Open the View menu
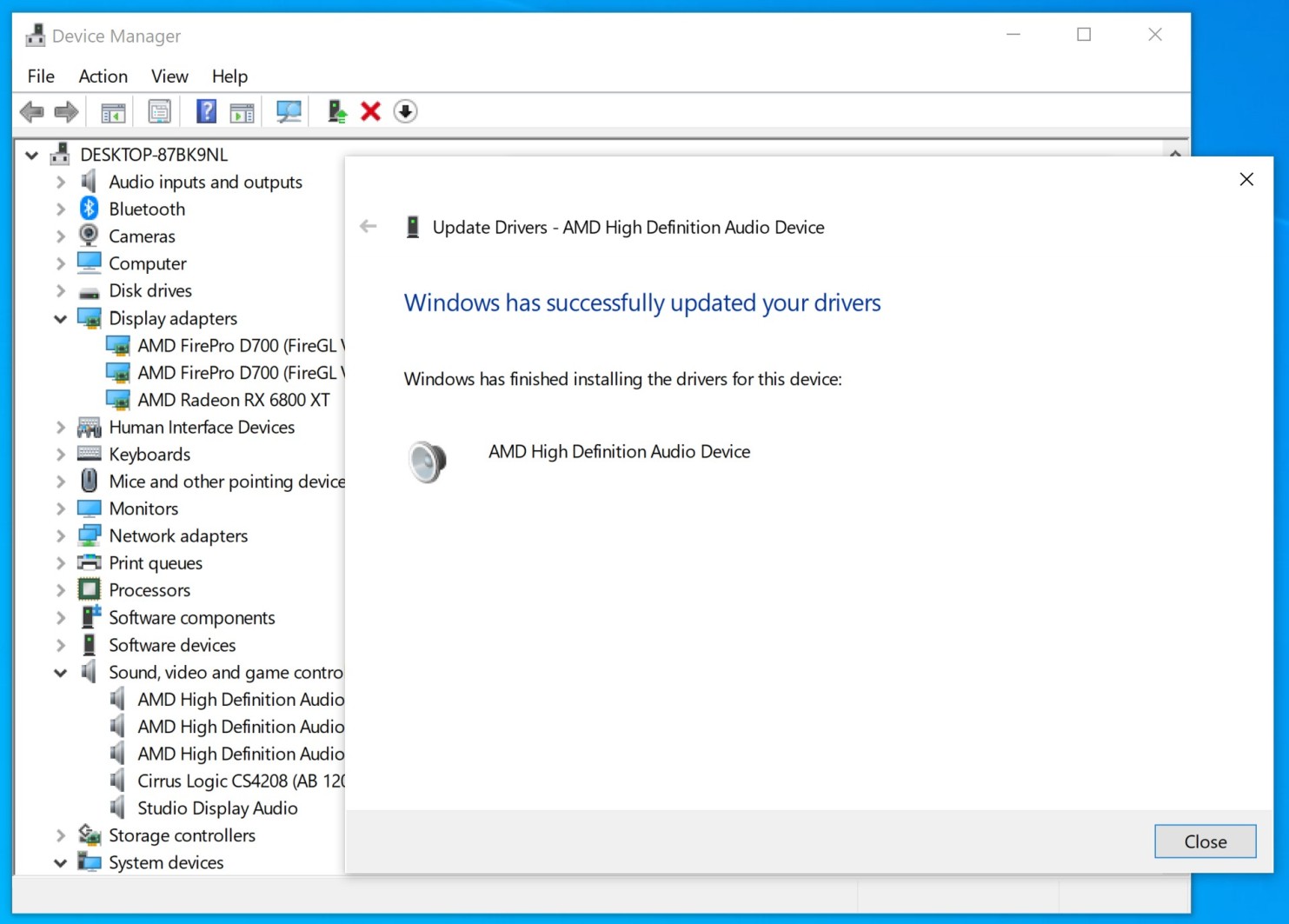Screen dimensions: 1289x924 (x=169, y=76)
